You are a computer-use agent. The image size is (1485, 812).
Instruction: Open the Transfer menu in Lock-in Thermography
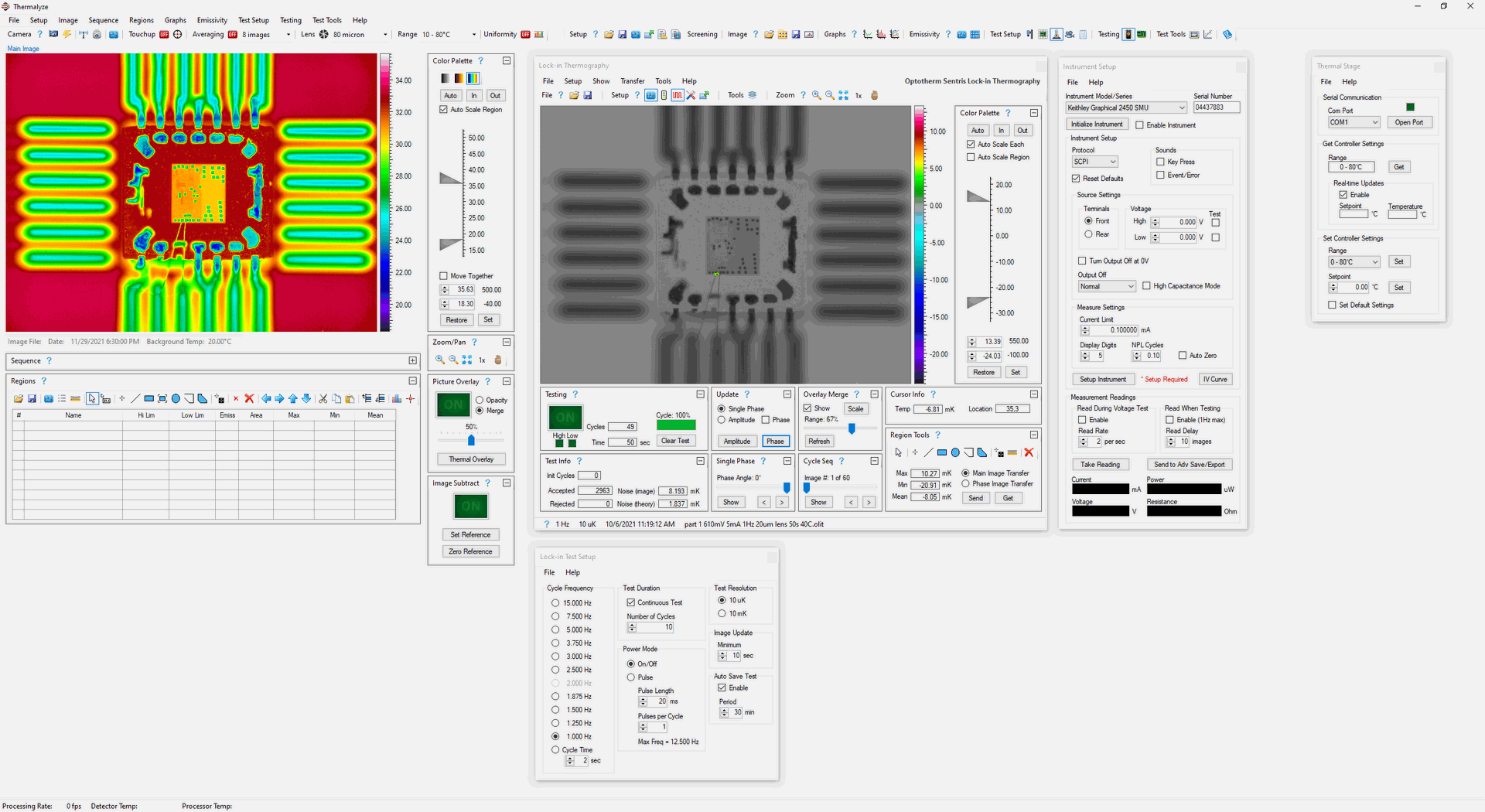pyautogui.click(x=632, y=81)
